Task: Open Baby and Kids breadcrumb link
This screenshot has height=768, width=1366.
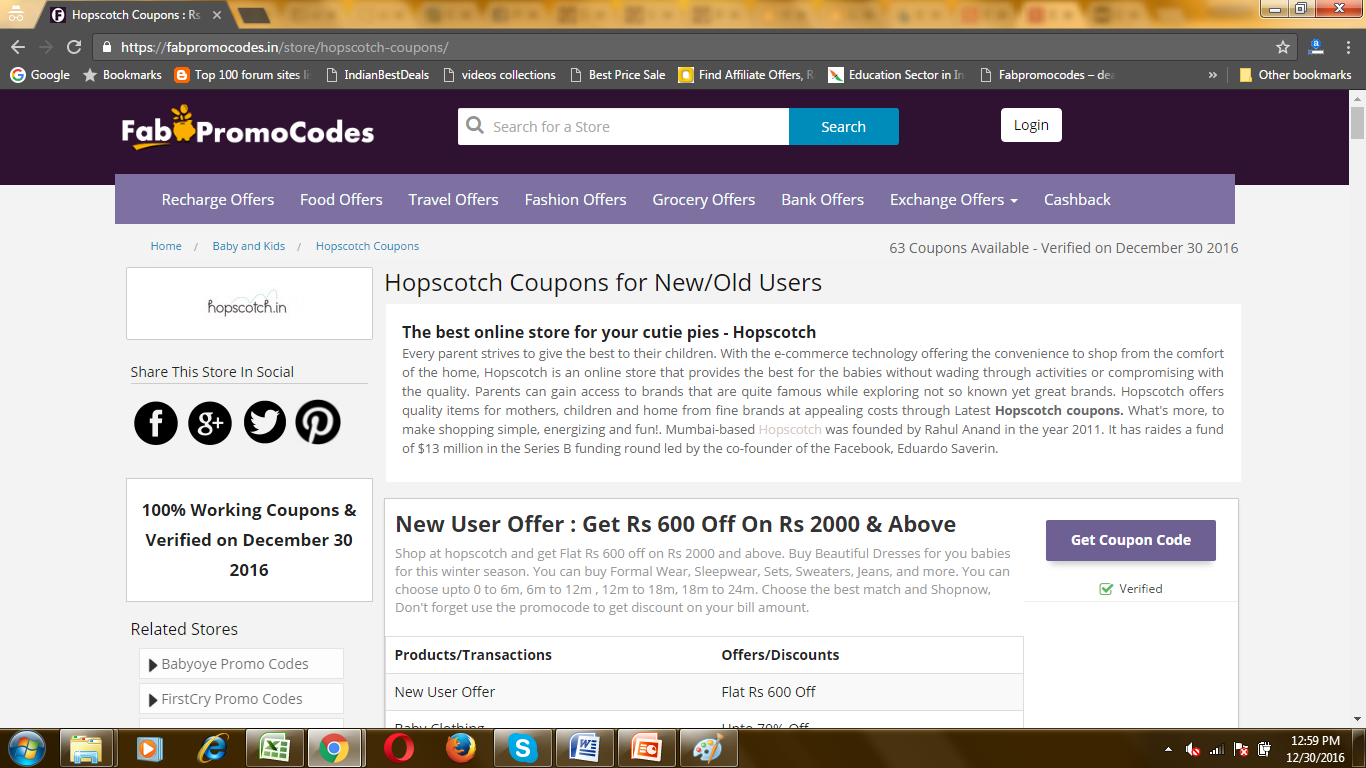Action: pyautogui.click(x=249, y=246)
